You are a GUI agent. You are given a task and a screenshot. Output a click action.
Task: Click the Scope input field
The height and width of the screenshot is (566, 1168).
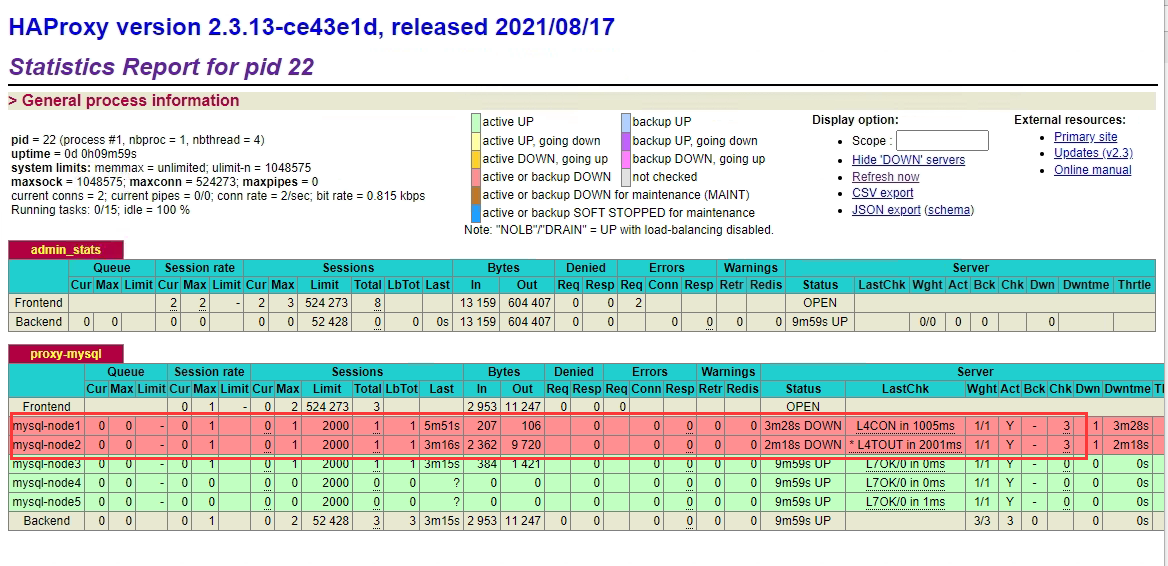[942, 141]
